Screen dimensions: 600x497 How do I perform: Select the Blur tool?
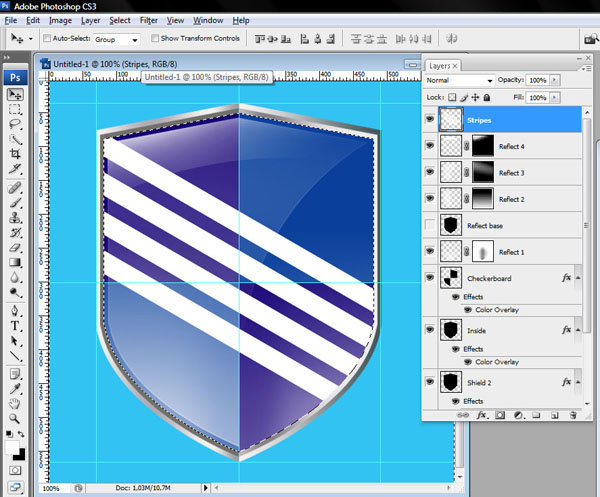point(15,277)
